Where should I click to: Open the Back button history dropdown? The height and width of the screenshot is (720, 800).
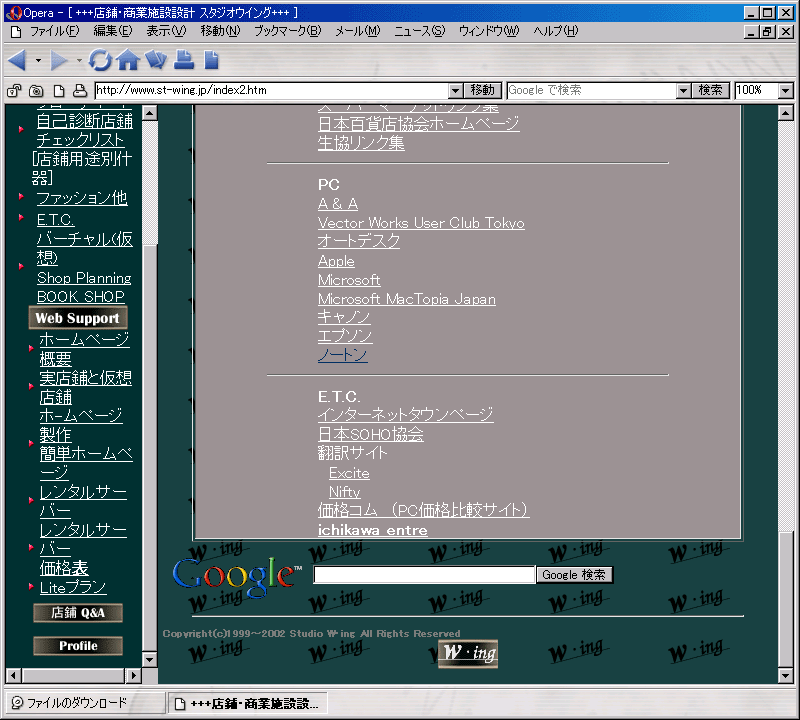38,61
